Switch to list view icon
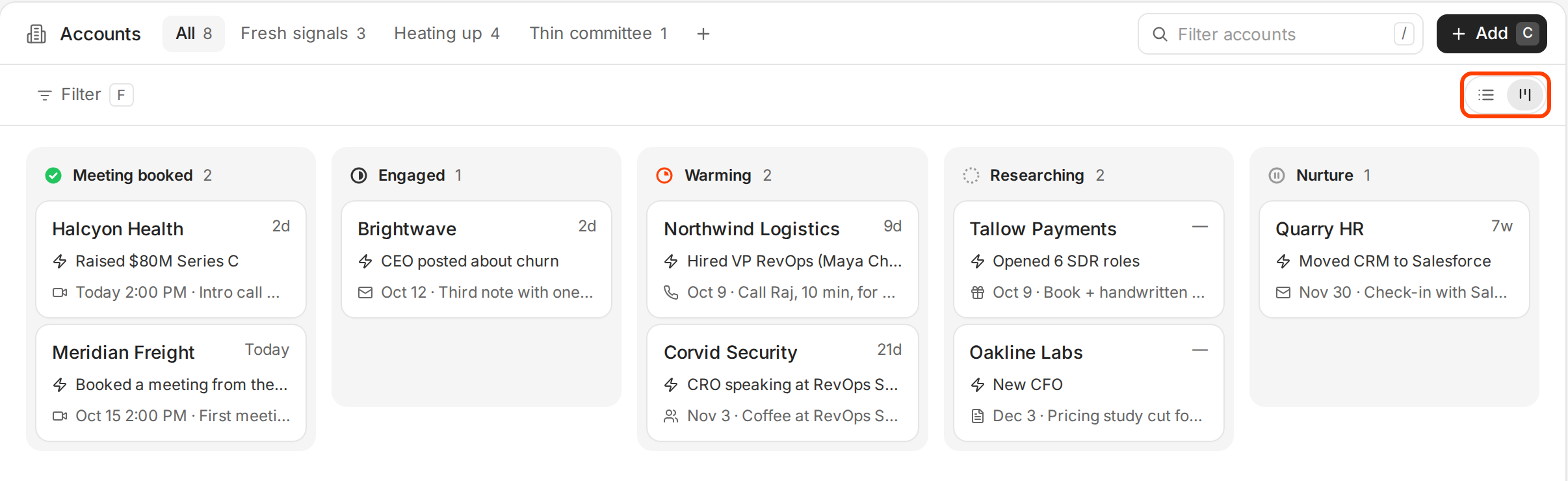 click(x=1485, y=95)
